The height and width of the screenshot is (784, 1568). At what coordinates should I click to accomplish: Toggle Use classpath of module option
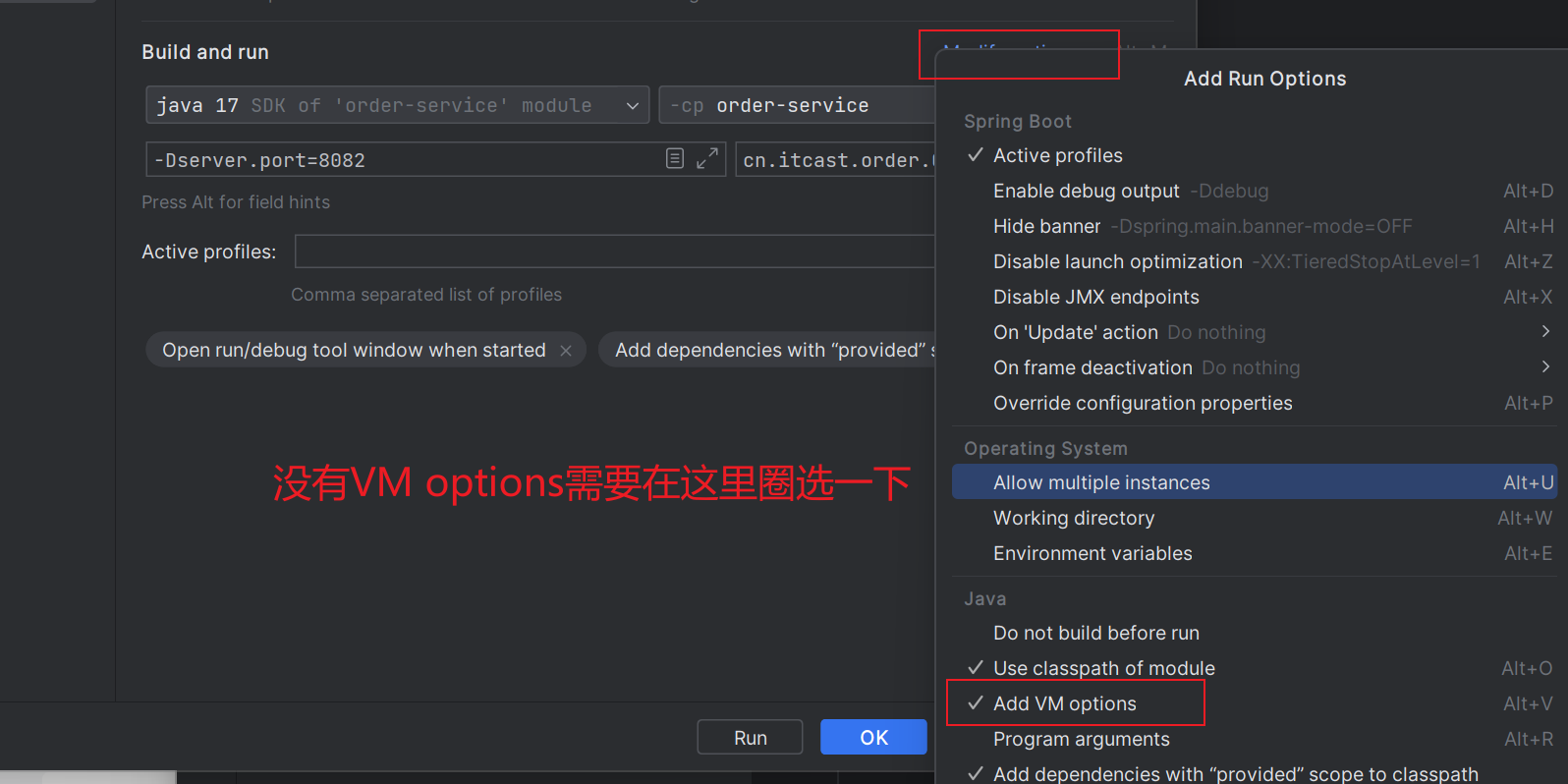[1255, 668]
